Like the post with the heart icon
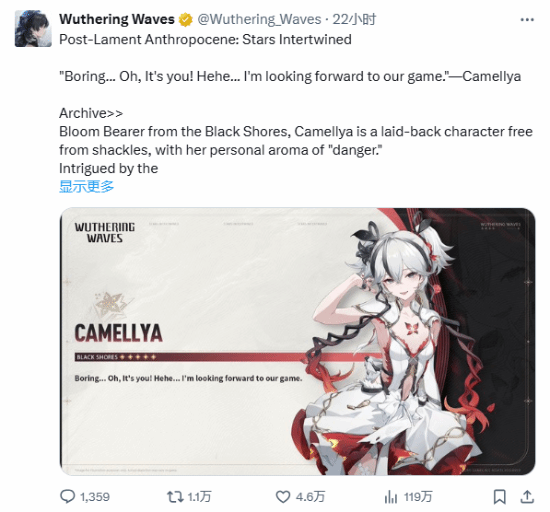Viewport: 550px width, 512px height. pos(283,497)
